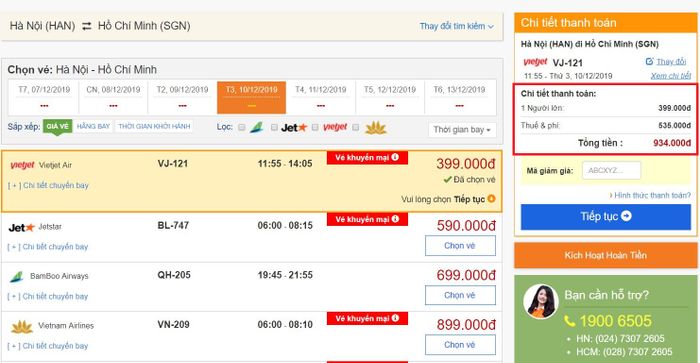Click the 590.000đ price of BL-747
Image resolution: width=700 pixels, height=363 pixels.
coord(466,226)
